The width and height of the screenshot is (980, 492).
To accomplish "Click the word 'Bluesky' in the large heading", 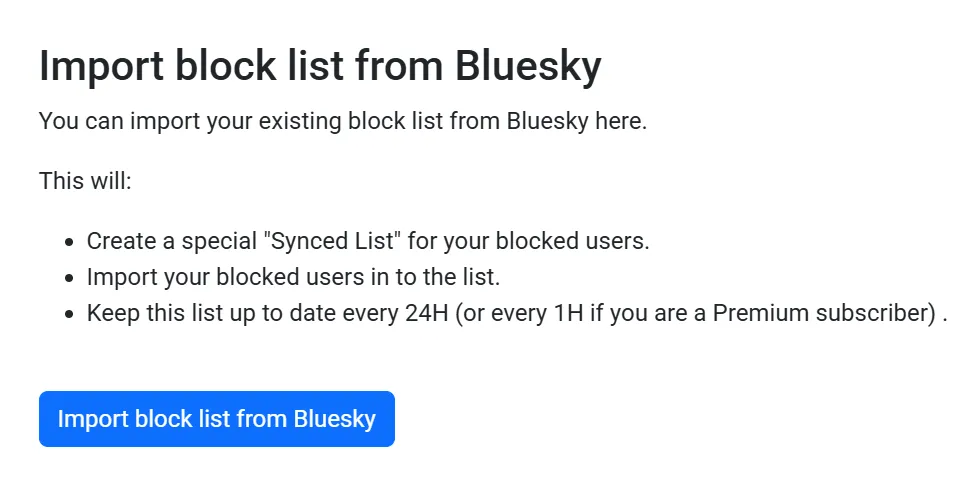I will tap(527, 67).
